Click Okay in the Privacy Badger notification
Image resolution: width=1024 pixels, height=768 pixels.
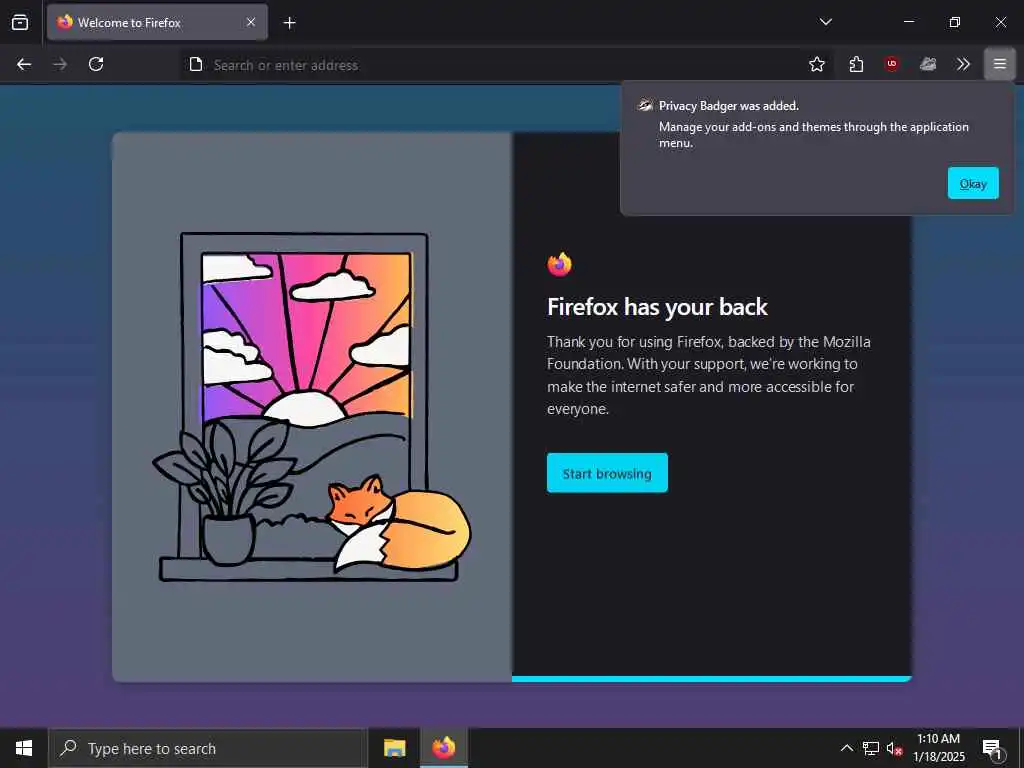(973, 184)
